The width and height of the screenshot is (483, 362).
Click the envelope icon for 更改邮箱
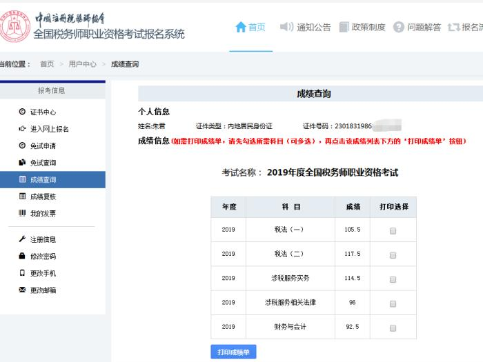pyautogui.click(x=22, y=290)
